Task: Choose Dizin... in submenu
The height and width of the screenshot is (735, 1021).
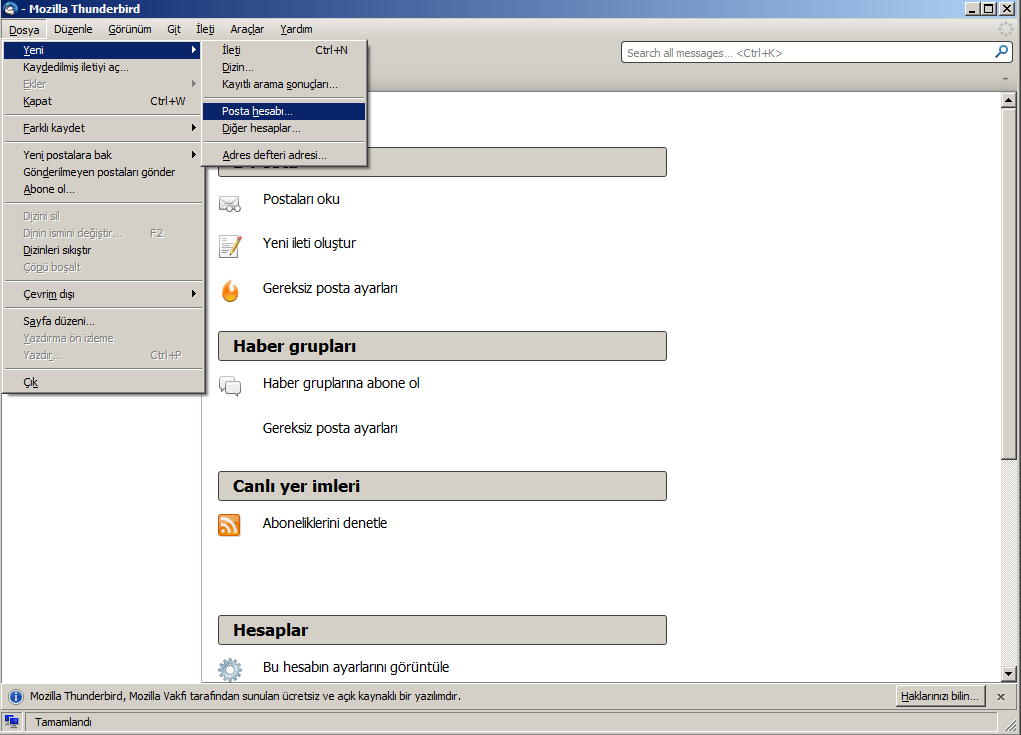Action: coord(284,67)
